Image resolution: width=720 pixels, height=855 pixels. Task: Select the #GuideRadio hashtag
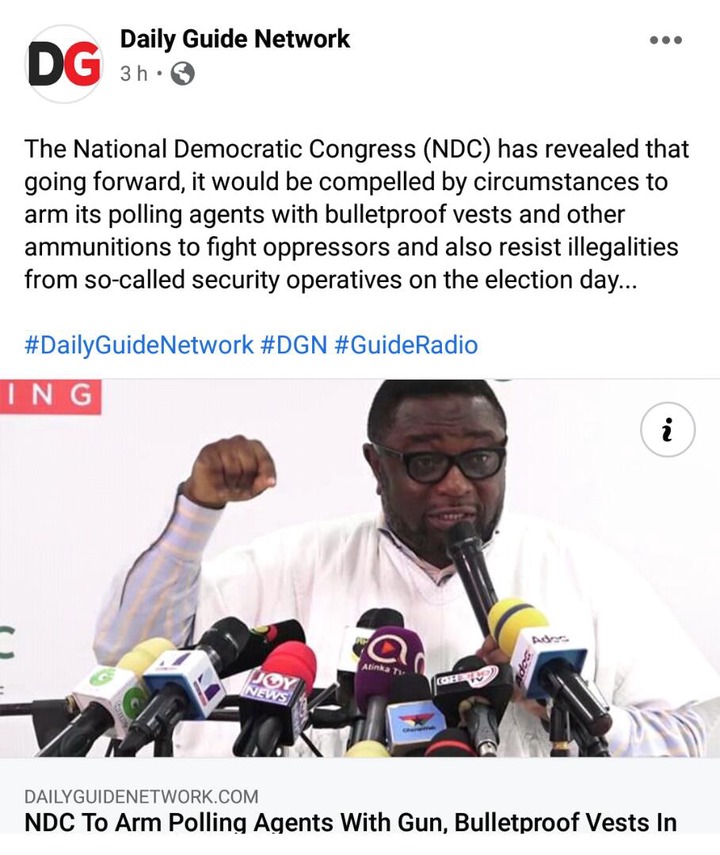point(406,345)
